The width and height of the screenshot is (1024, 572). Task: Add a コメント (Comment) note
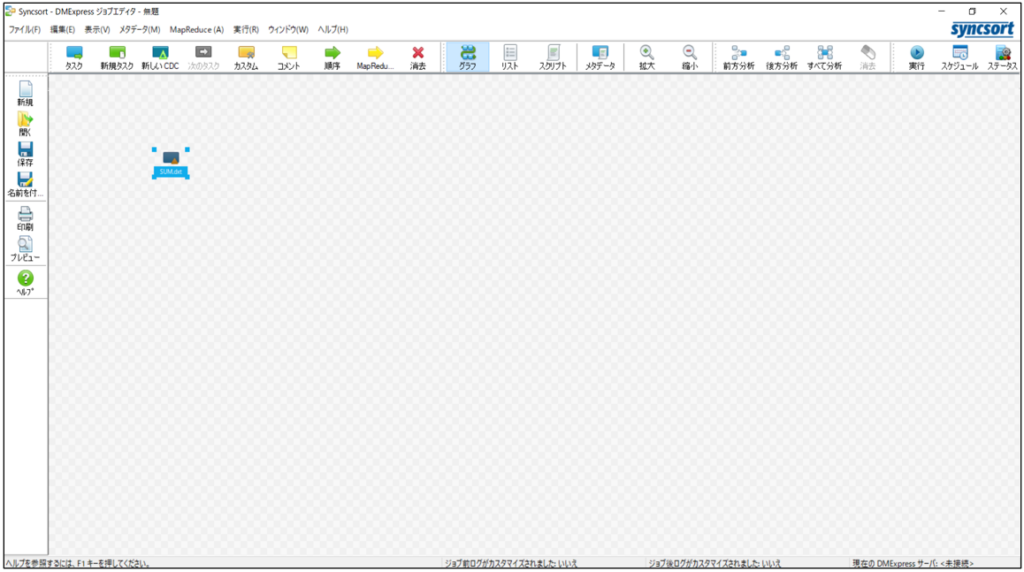tap(288, 57)
